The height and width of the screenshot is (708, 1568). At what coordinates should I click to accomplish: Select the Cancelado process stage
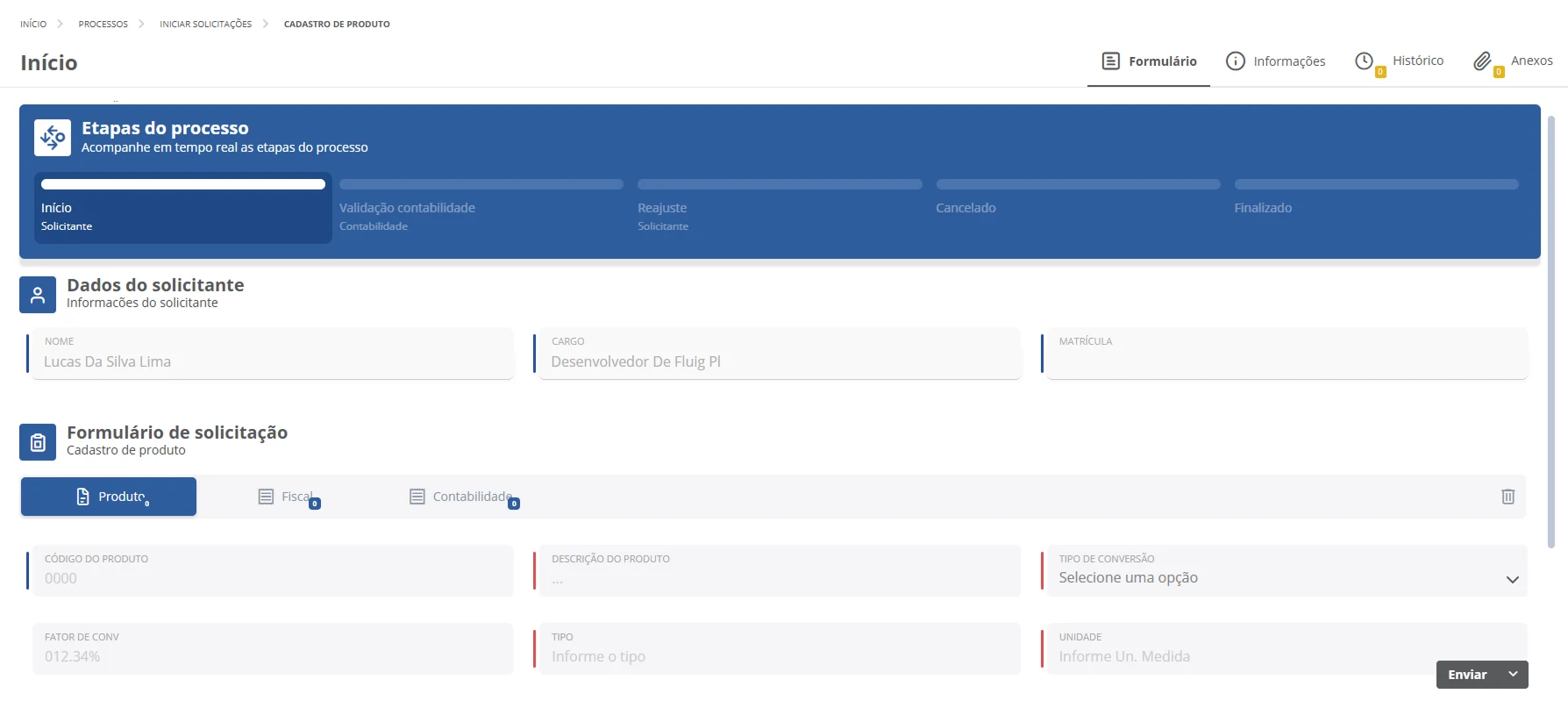[1078, 208]
